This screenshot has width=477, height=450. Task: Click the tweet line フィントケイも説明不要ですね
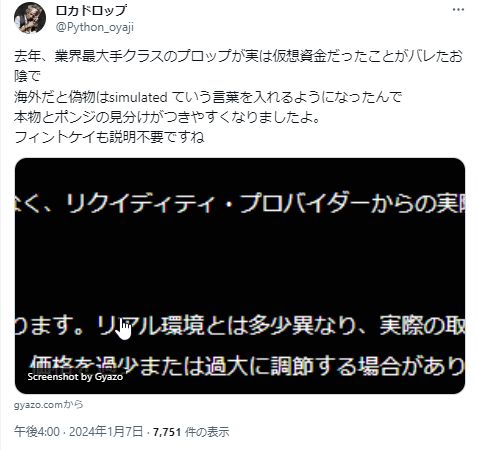click(x=109, y=137)
